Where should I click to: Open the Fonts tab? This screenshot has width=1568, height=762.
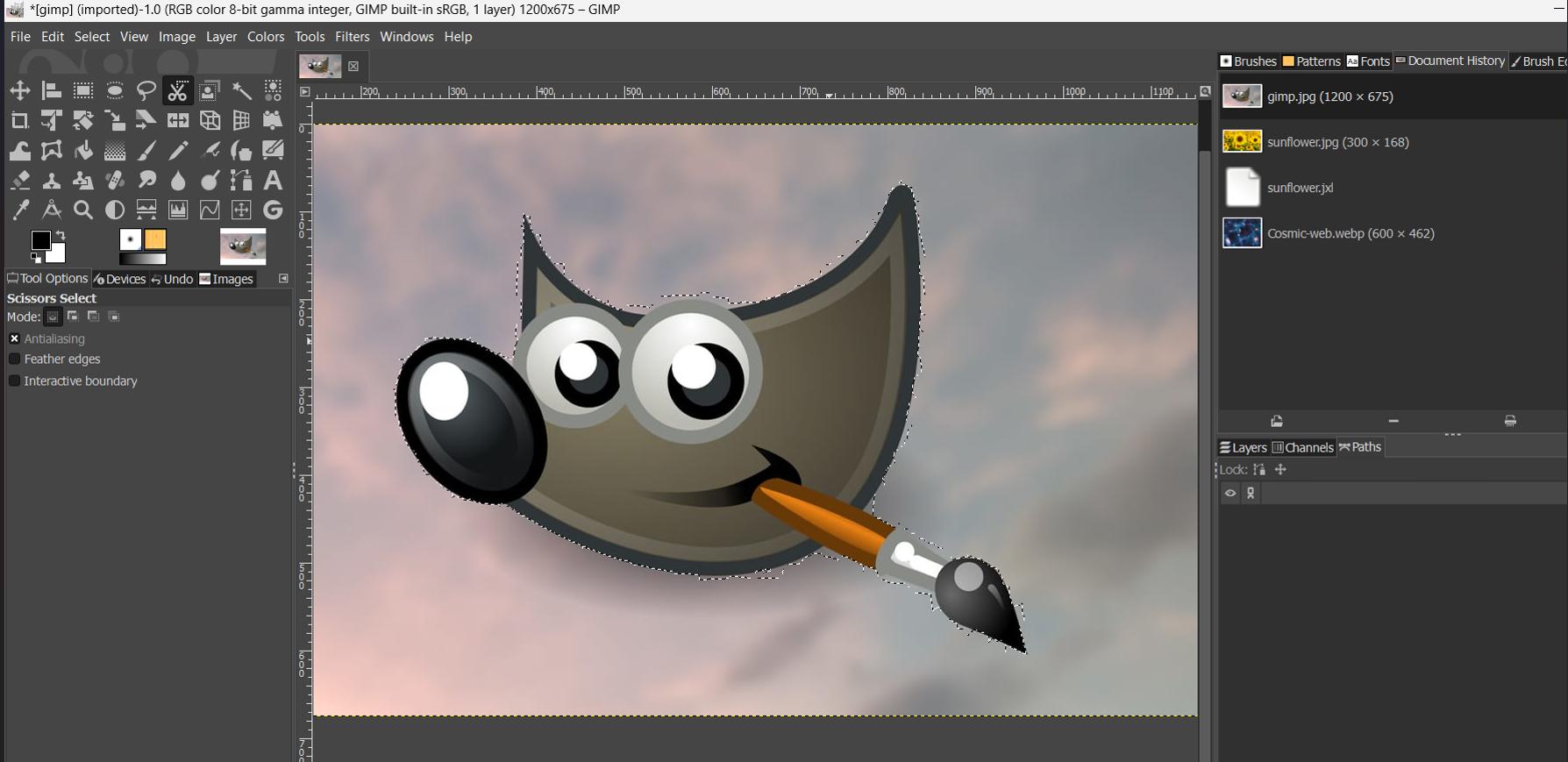(x=1368, y=61)
